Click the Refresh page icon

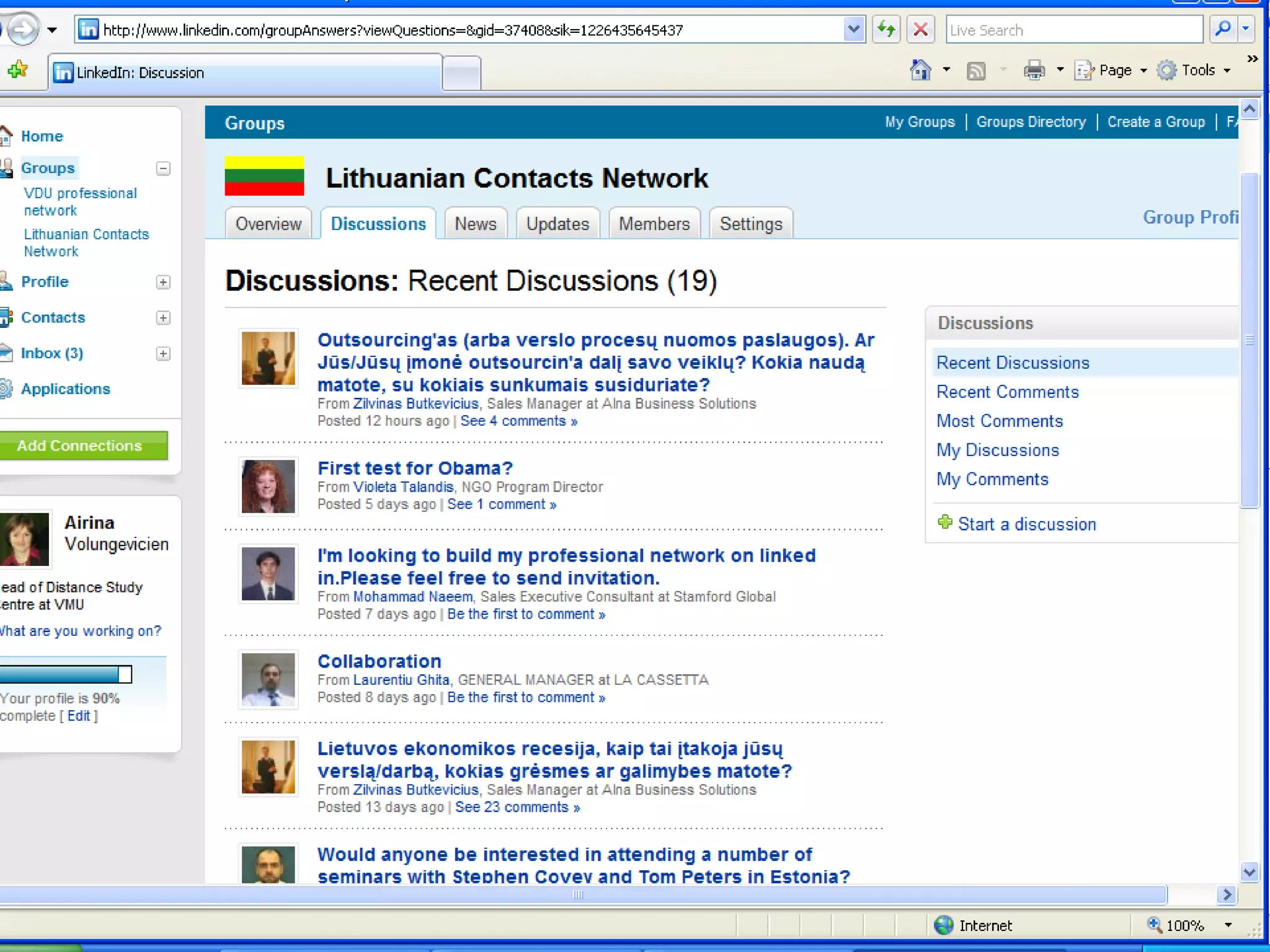pyautogui.click(x=886, y=29)
